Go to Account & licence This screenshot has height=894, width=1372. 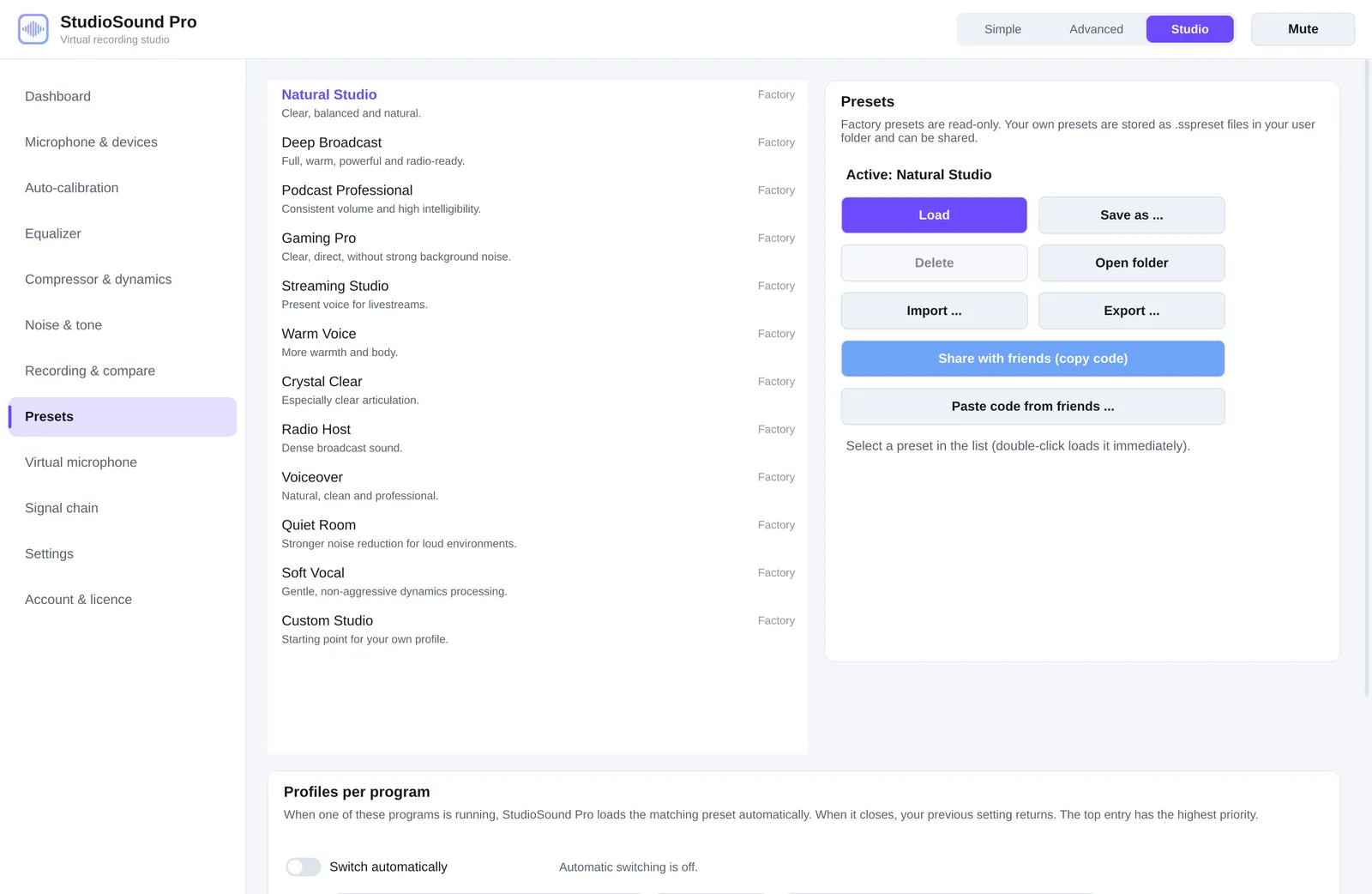(x=123, y=600)
